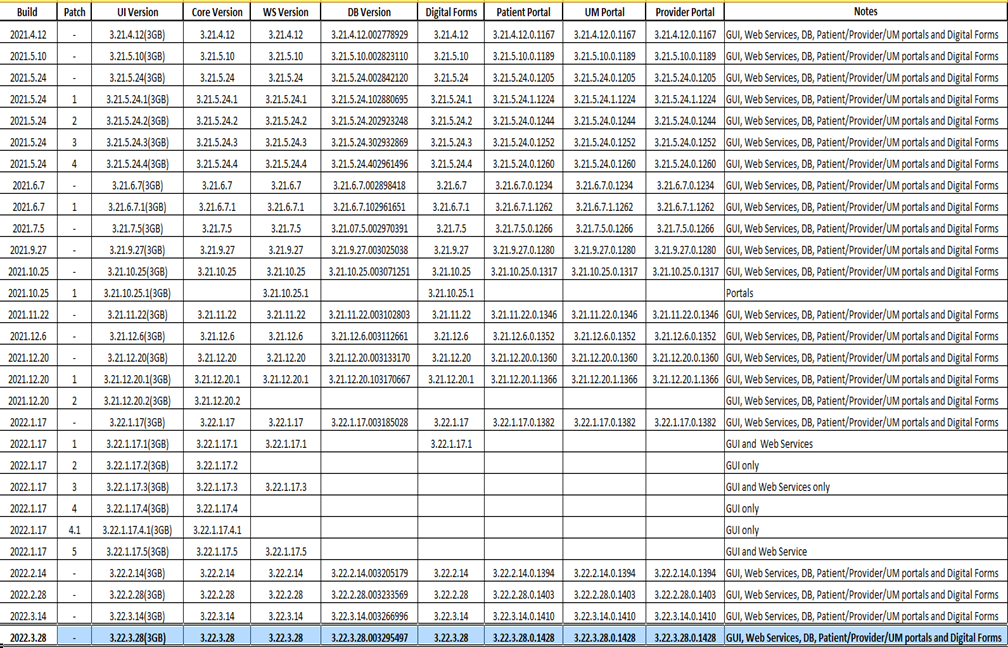
Task: Select the Notes cell reading Portals
Action: pos(740,293)
